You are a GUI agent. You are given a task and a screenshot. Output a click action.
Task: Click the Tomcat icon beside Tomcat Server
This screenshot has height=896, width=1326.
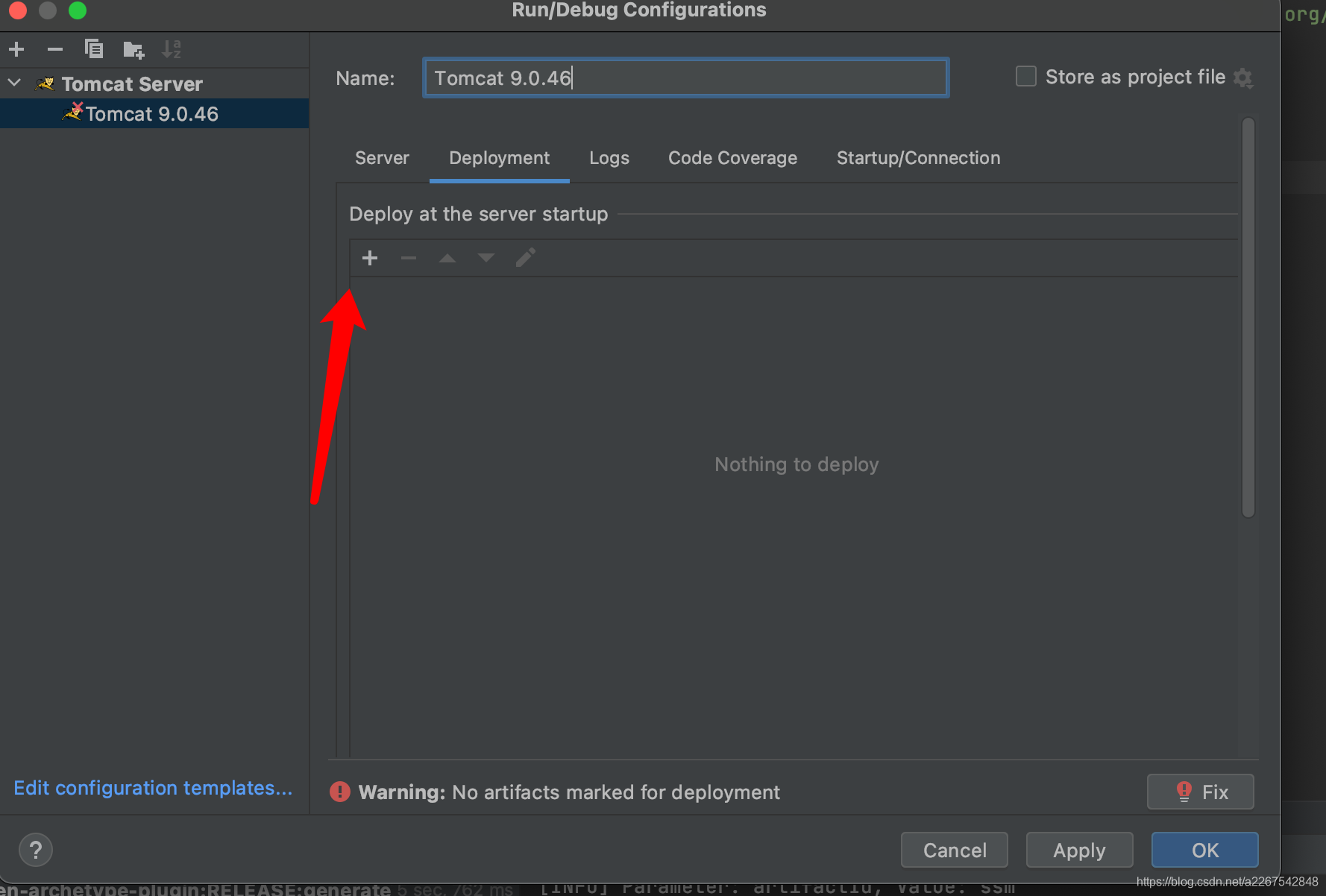[x=45, y=83]
